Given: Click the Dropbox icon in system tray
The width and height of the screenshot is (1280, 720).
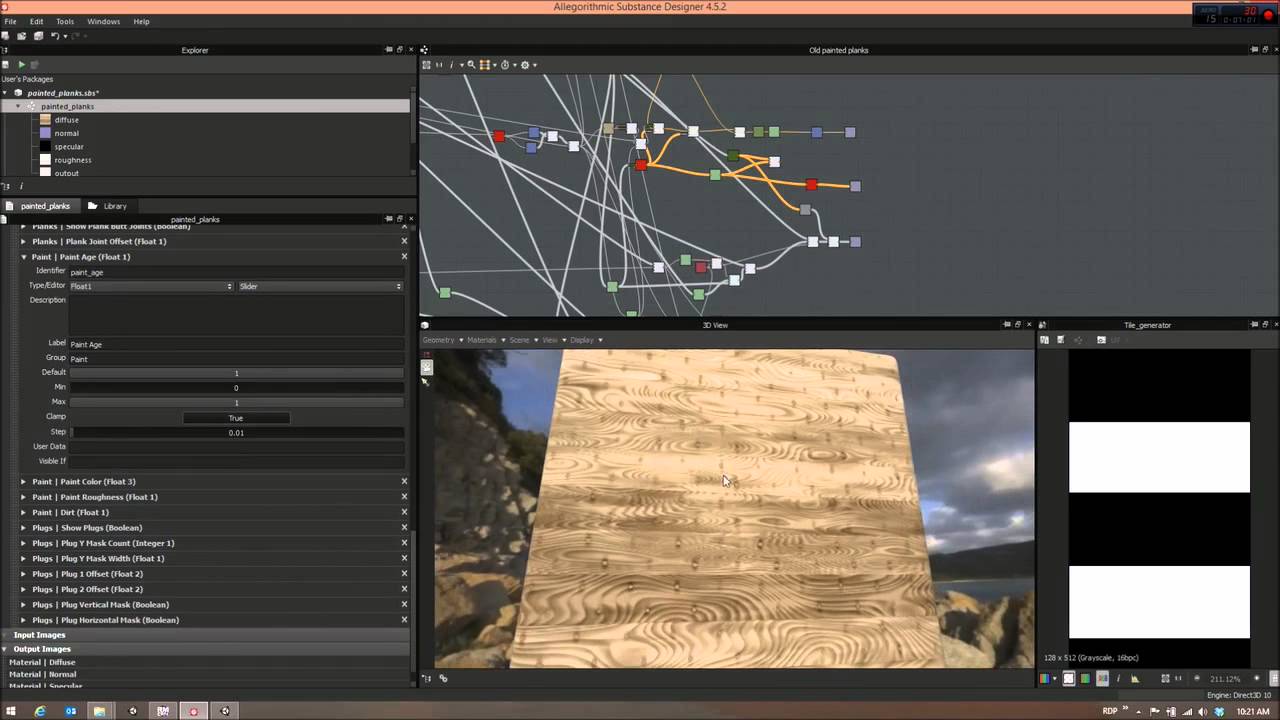Looking at the screenshot, I should tap(1219, 711).
